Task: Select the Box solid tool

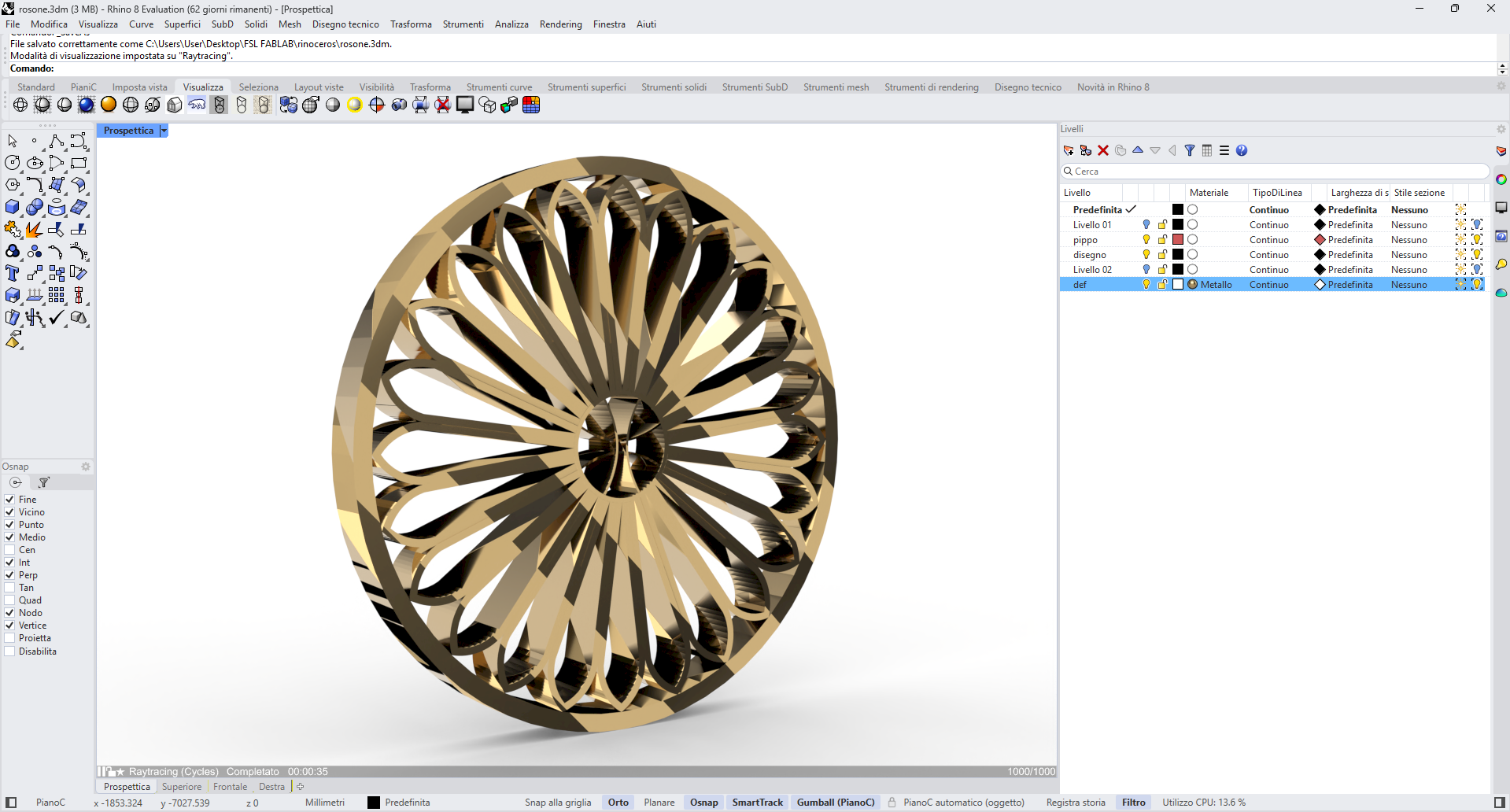Action: coord(13,207)
